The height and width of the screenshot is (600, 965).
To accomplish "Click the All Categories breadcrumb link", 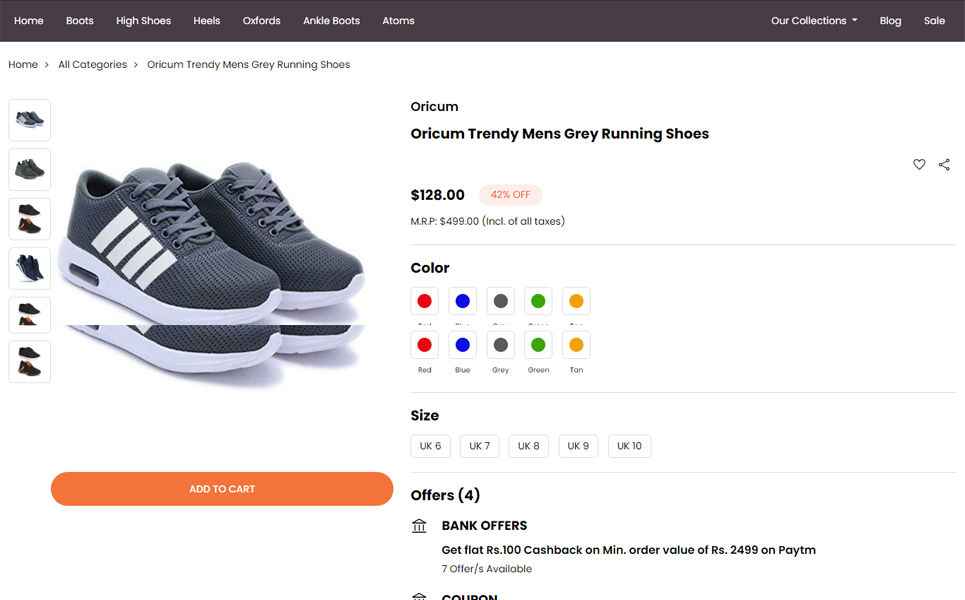I will [92, 65].
